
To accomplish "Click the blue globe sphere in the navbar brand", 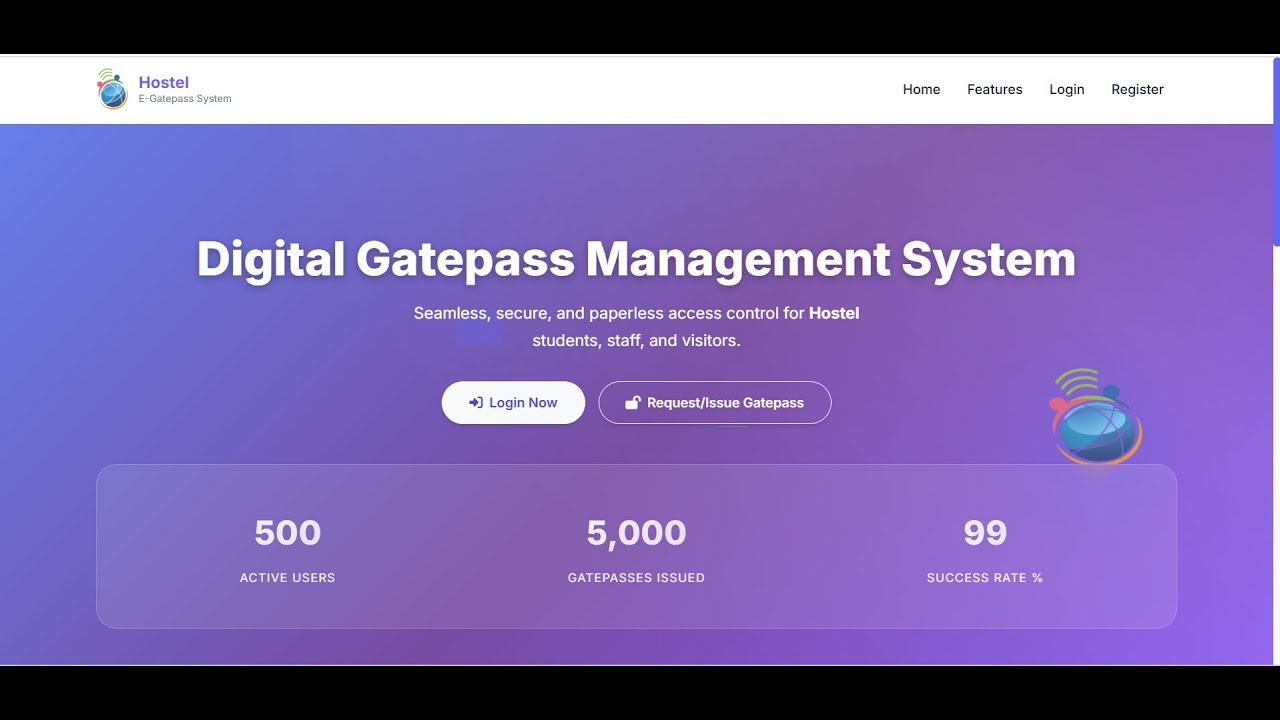I will [x=110, y=93].
